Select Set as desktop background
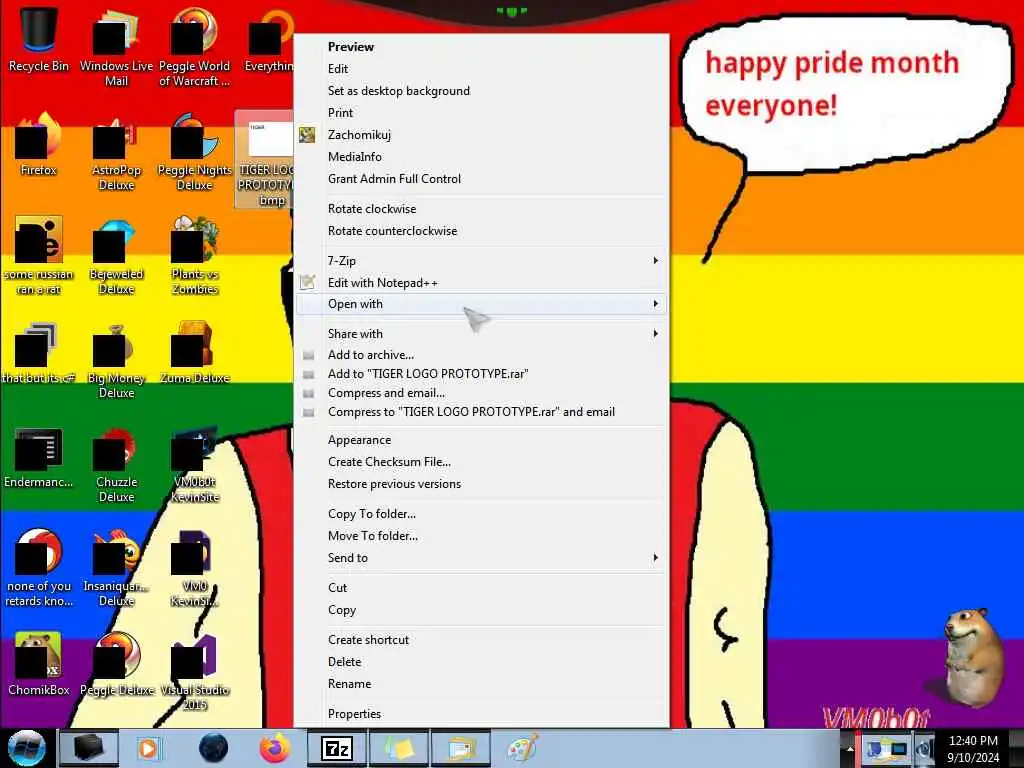The width and height of the screenshot is (1024, 768). (x=481, y=91)
